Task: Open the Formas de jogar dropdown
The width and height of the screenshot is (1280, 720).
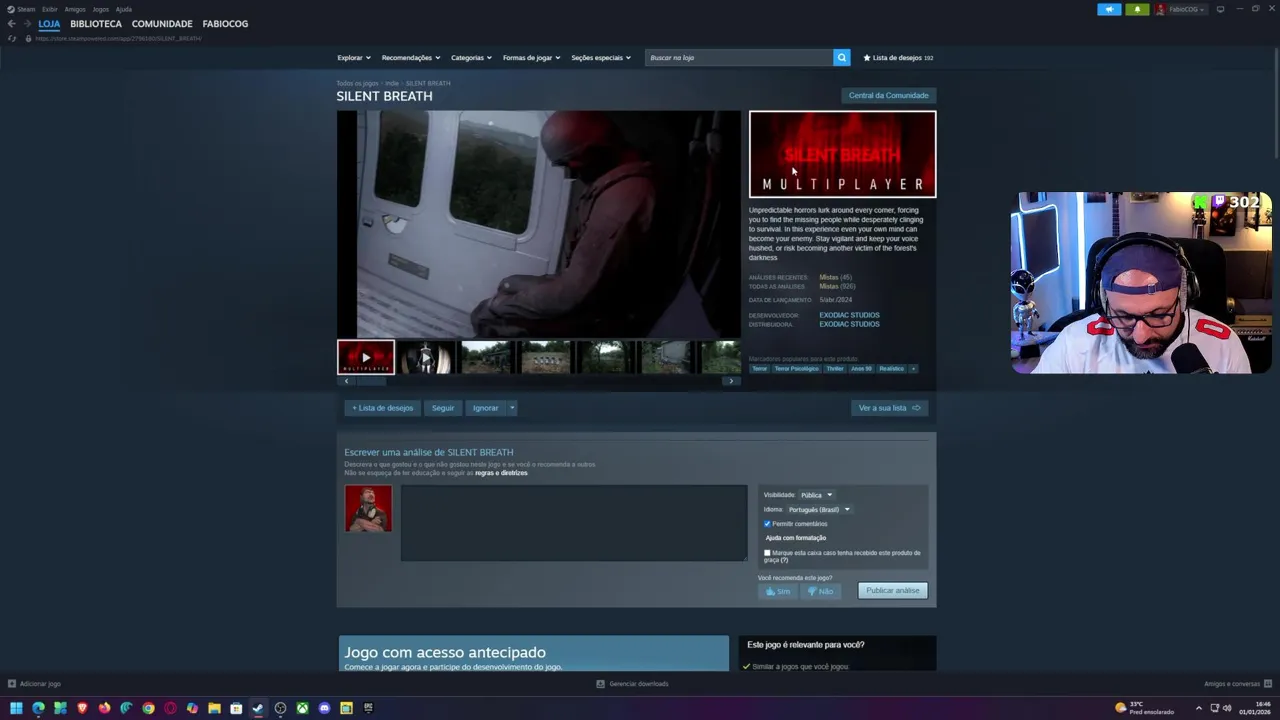Action: 531,58
